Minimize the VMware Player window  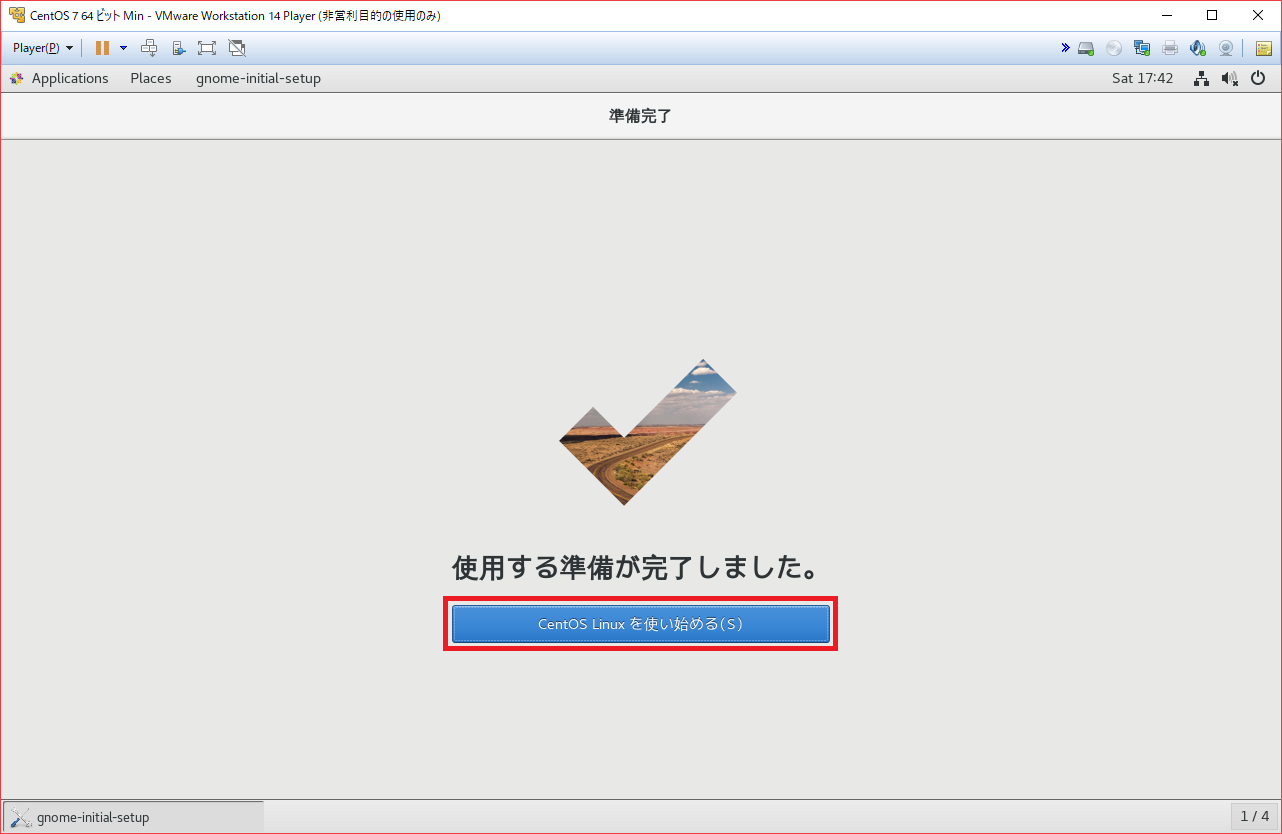(1166, 15)
